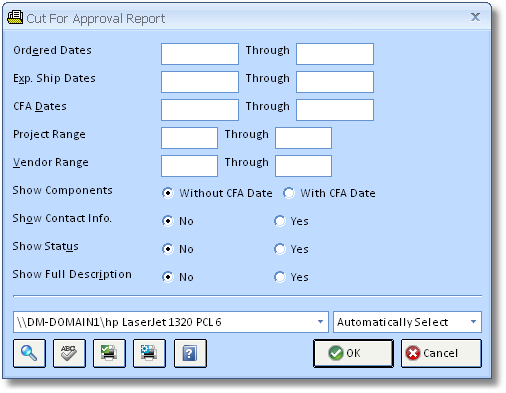Click the Cancel button
506x393 pixels.
coord(441,353)
